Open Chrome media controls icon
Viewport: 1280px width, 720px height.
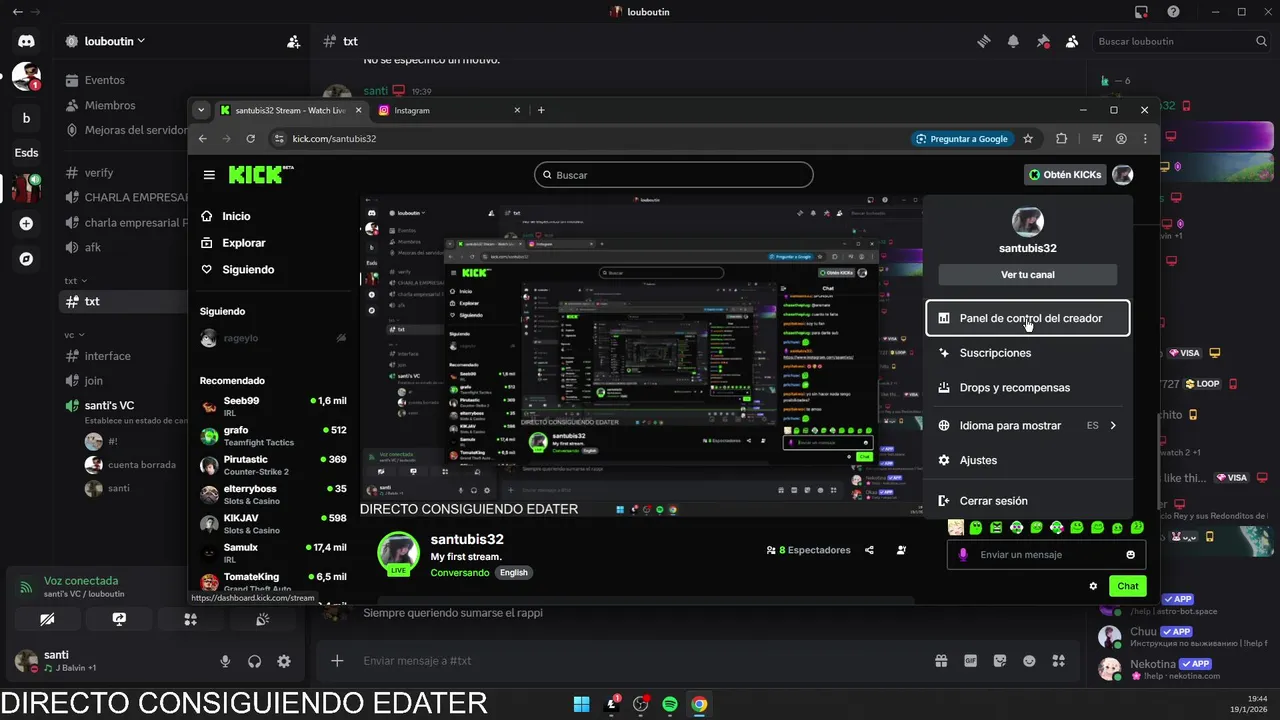coord(1097,139)
